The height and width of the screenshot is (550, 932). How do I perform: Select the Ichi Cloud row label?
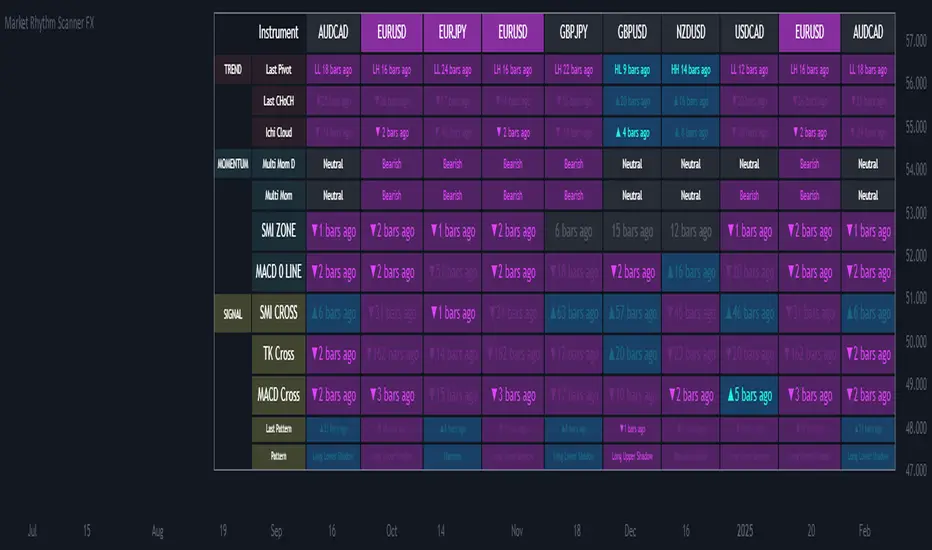pos(279,132)
